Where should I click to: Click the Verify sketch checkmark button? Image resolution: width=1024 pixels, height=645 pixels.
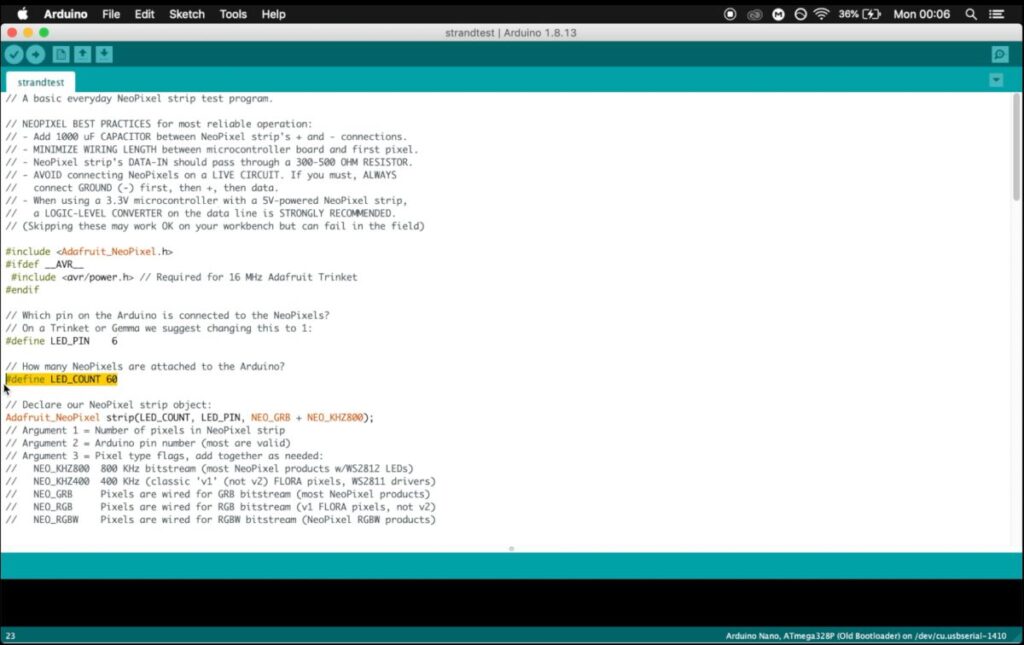point(14,55)
